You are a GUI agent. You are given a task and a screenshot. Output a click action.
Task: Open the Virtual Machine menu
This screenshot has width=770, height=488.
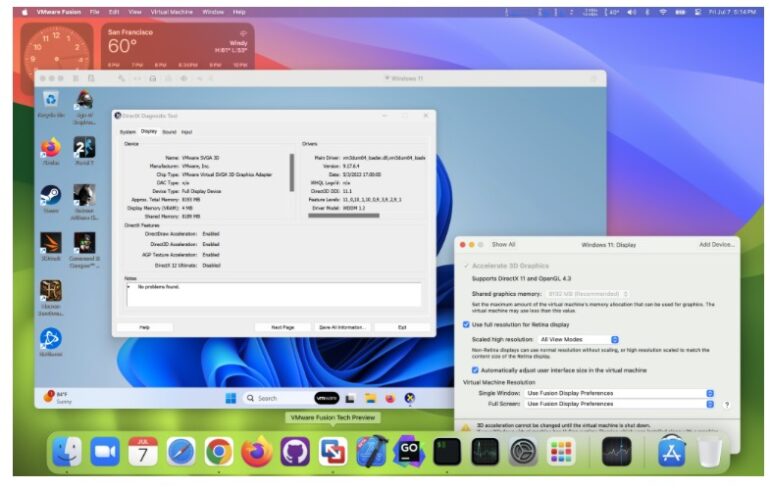click(x=171, y=12)
